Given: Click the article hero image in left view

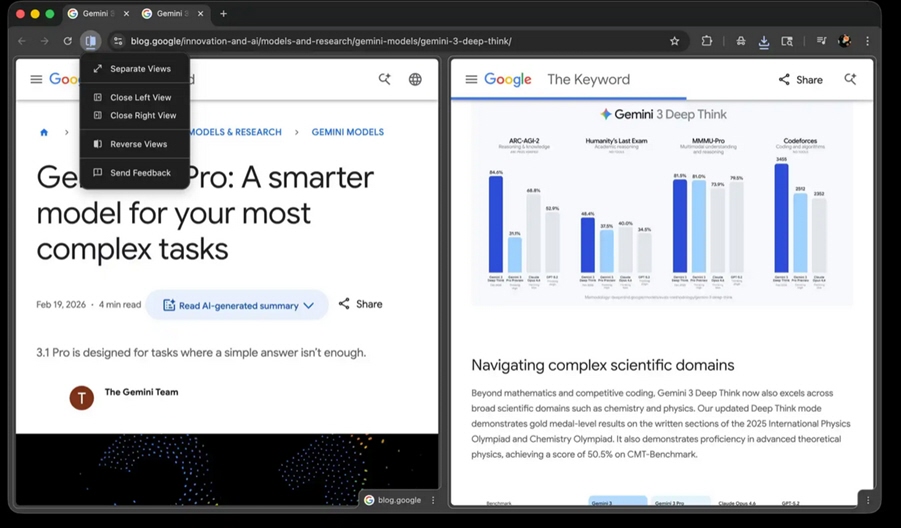Looking at the screenshot, I should (x=227, y=470).
